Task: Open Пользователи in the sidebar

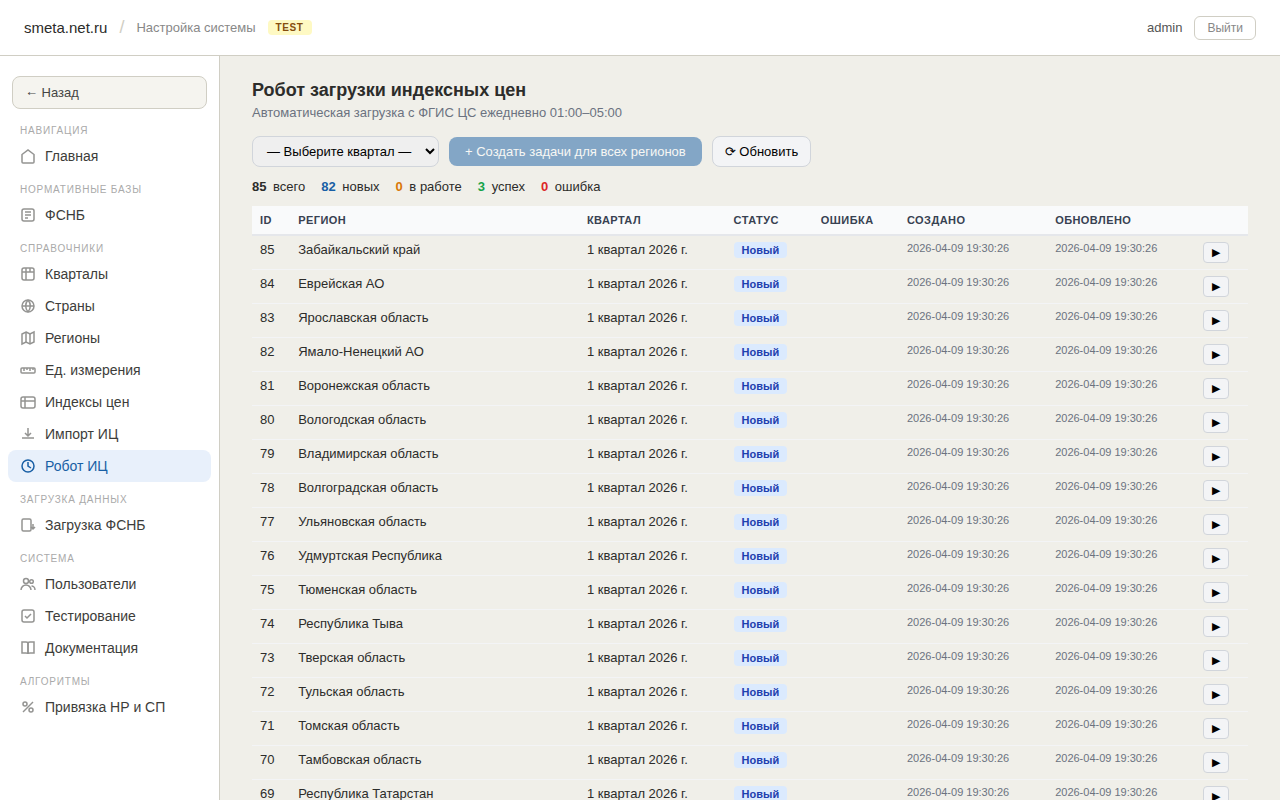Action: [90, 584]
